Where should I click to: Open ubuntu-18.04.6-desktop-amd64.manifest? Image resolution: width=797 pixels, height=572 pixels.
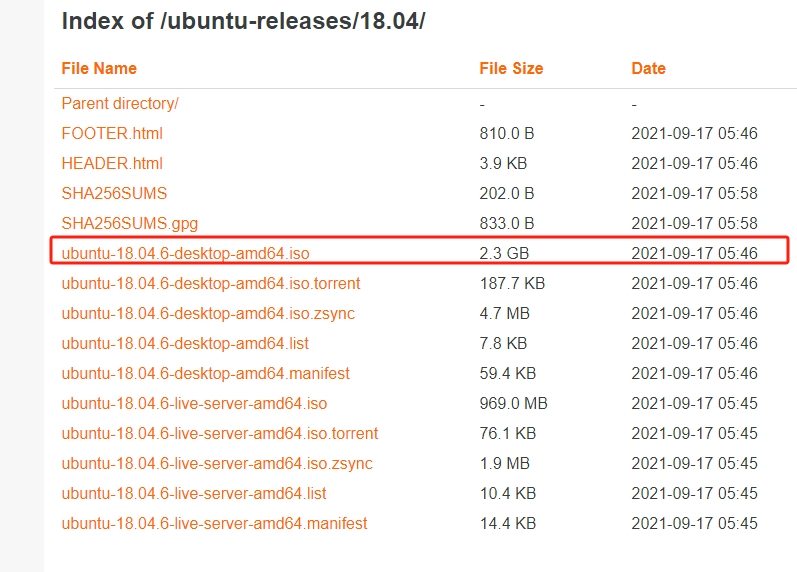[205, 373]
